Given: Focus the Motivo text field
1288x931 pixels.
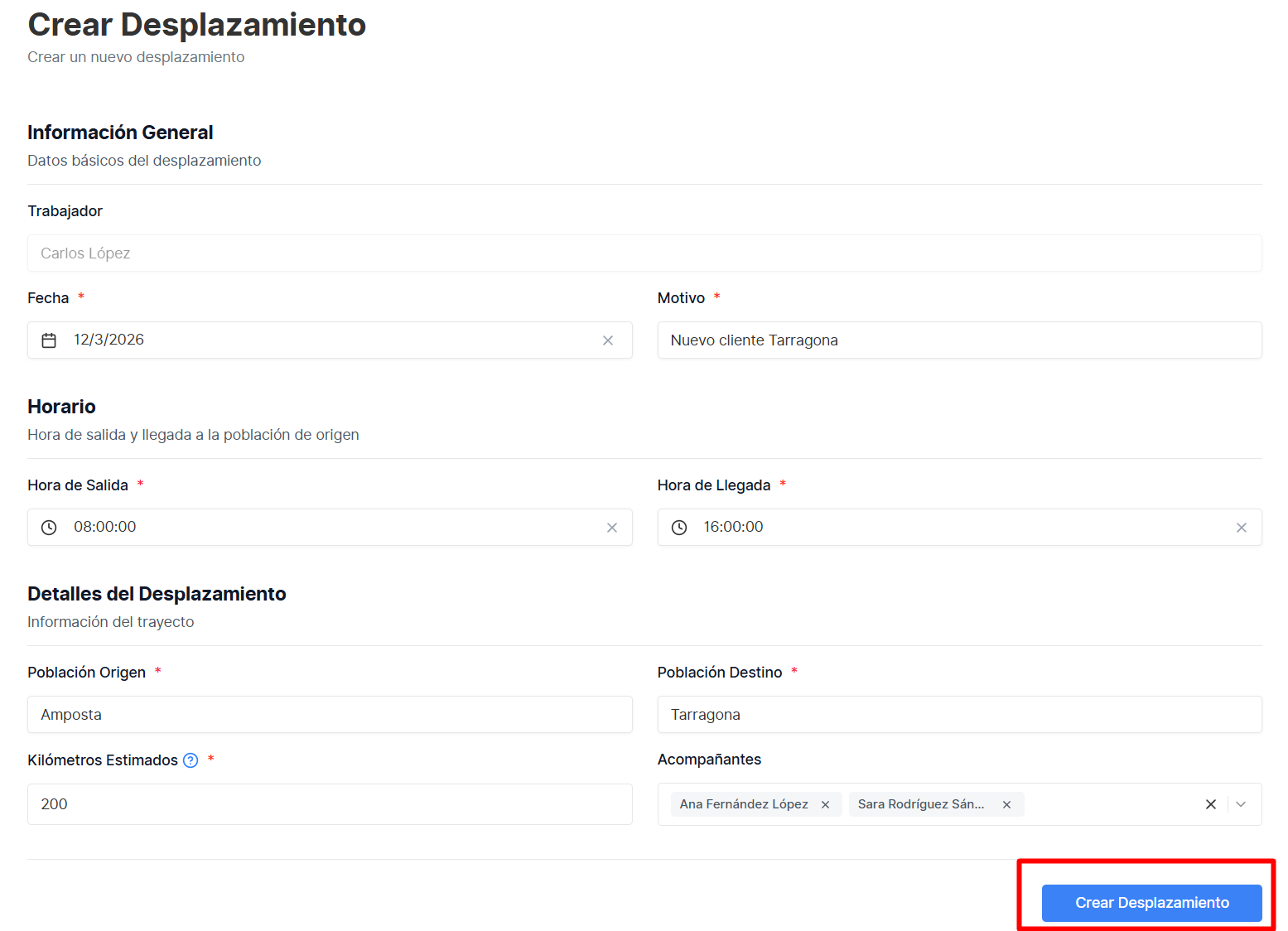Looking at the screenshot, I should tap(958, 340).
